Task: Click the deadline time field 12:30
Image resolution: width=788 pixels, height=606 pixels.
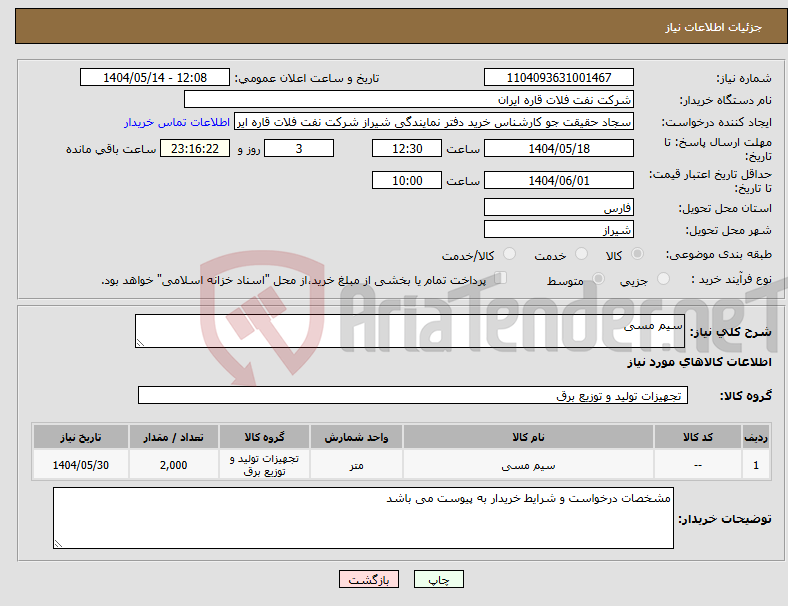Action: tap(407, 148)
